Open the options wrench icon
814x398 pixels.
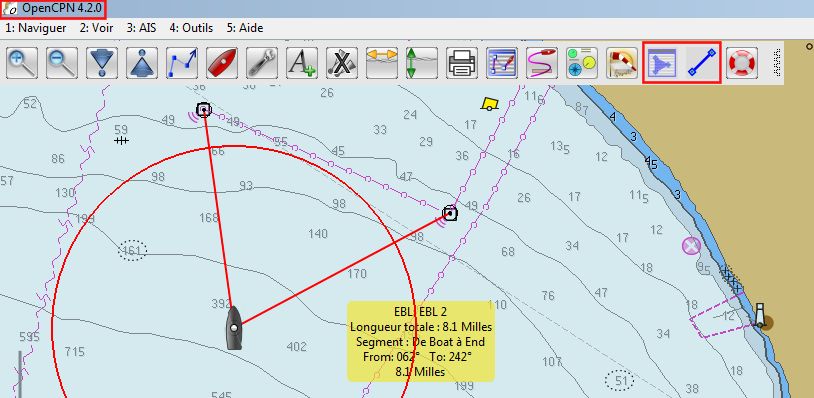(262, 63)
